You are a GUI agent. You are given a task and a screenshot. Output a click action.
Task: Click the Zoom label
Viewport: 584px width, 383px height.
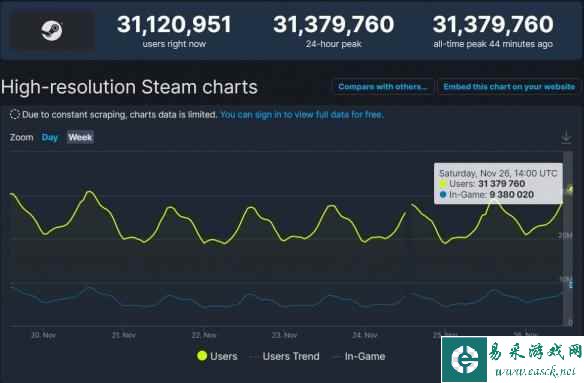22,137
